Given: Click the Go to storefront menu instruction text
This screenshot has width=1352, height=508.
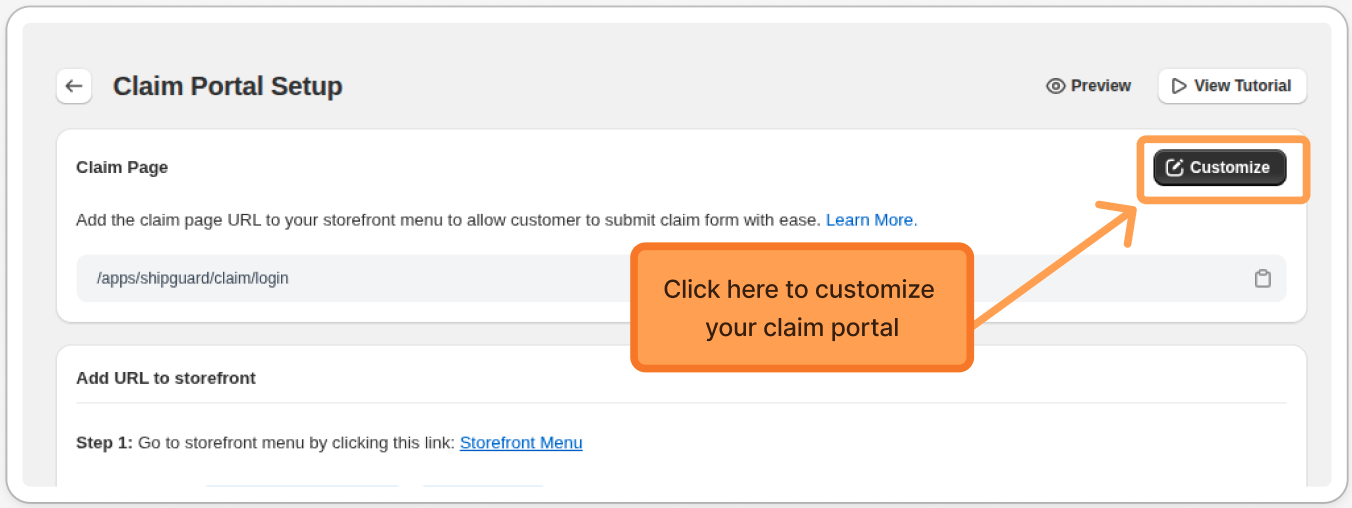Looking at the screenshot, I should 296,442.
